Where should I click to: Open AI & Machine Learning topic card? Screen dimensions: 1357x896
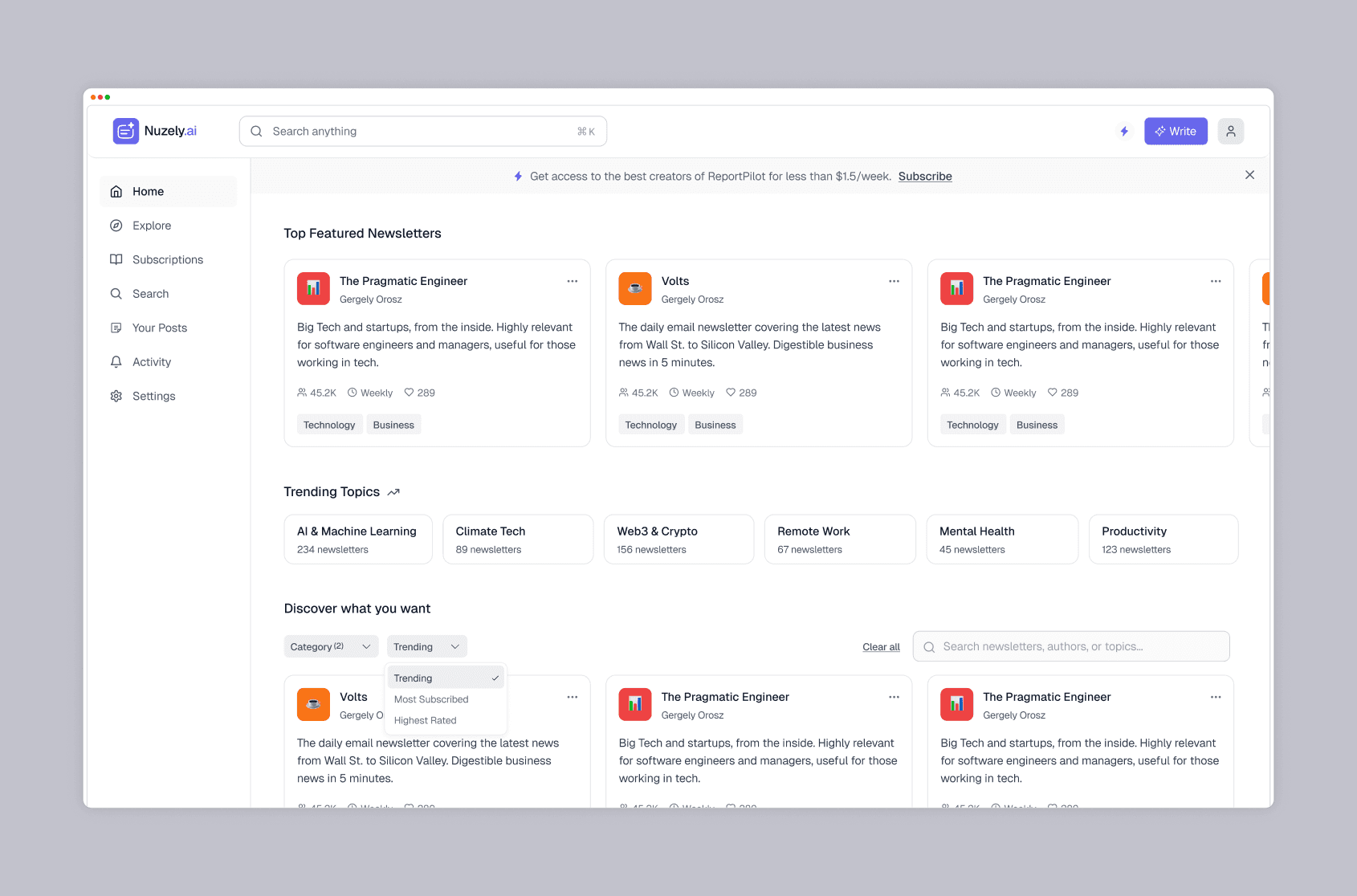pos(358,540)
